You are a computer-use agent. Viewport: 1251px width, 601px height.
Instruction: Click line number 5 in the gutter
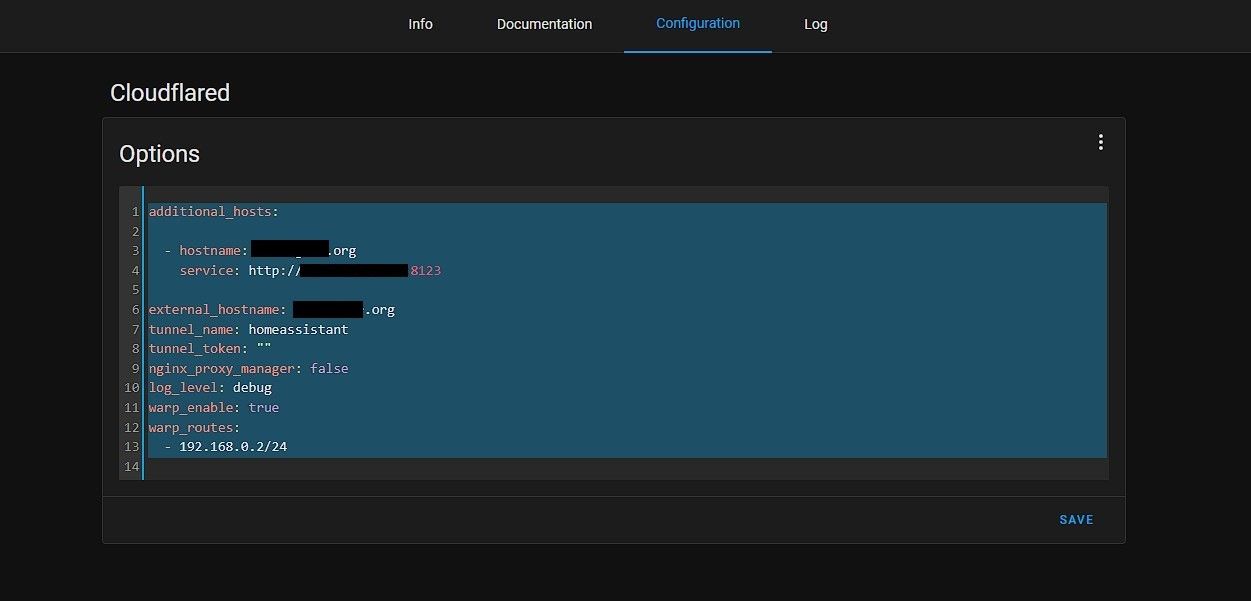[134, 290]
